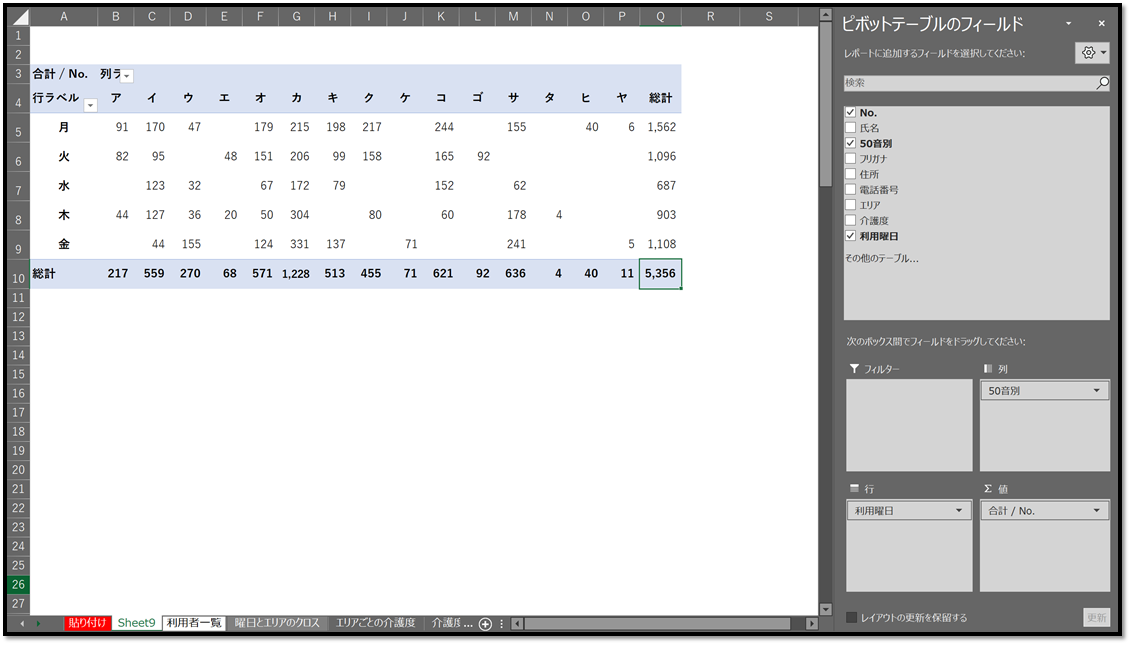Viewport: 1131px width, 645px height.
Task: Check the 介護度 field checkbox
Action: [x=850, y=221]
